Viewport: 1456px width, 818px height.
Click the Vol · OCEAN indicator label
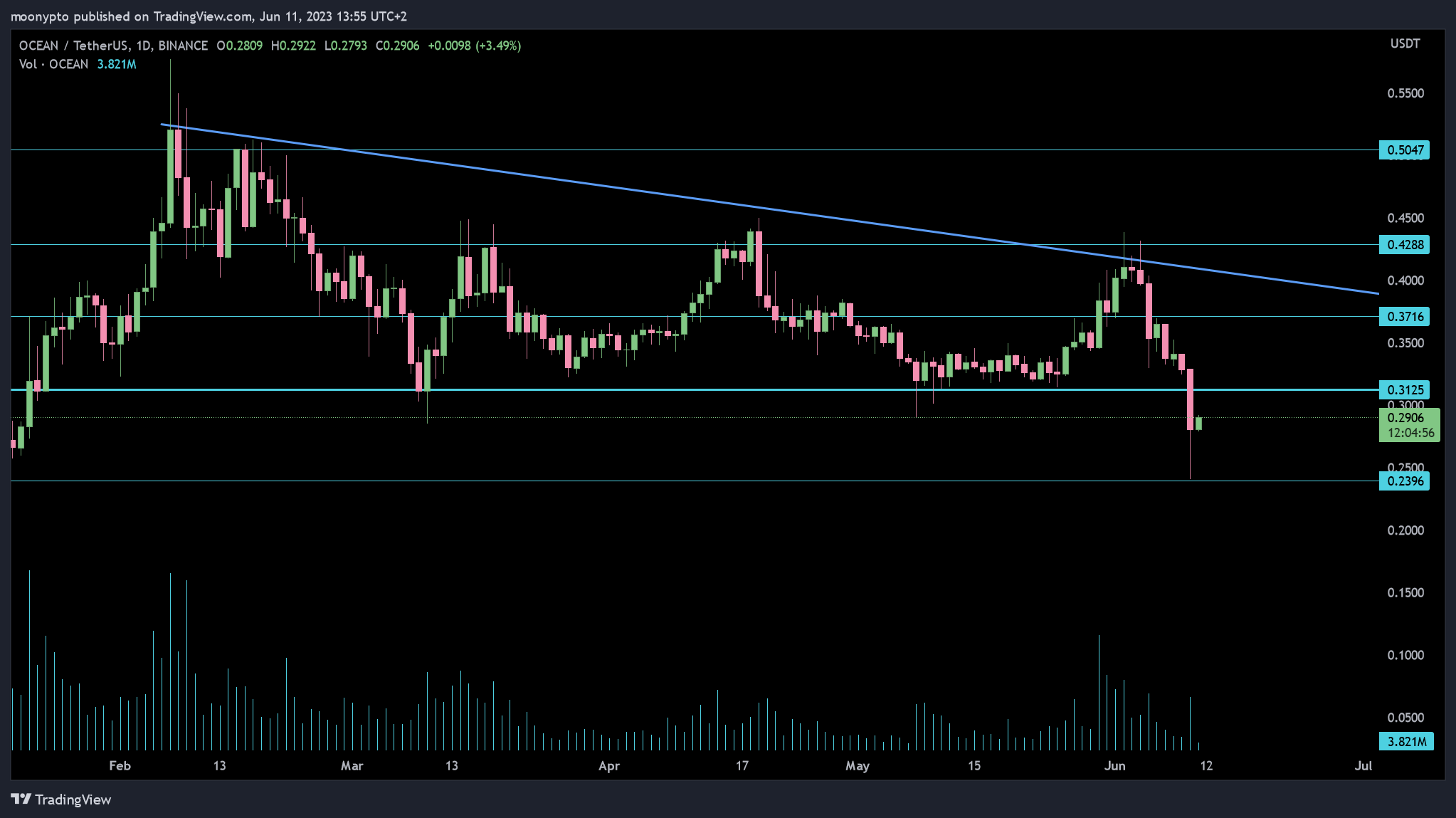click(x=54, y=64)
